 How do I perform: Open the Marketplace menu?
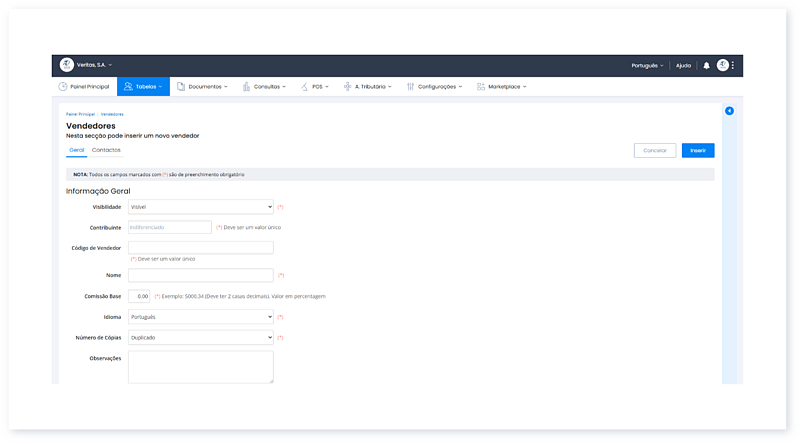pos(502,87)
